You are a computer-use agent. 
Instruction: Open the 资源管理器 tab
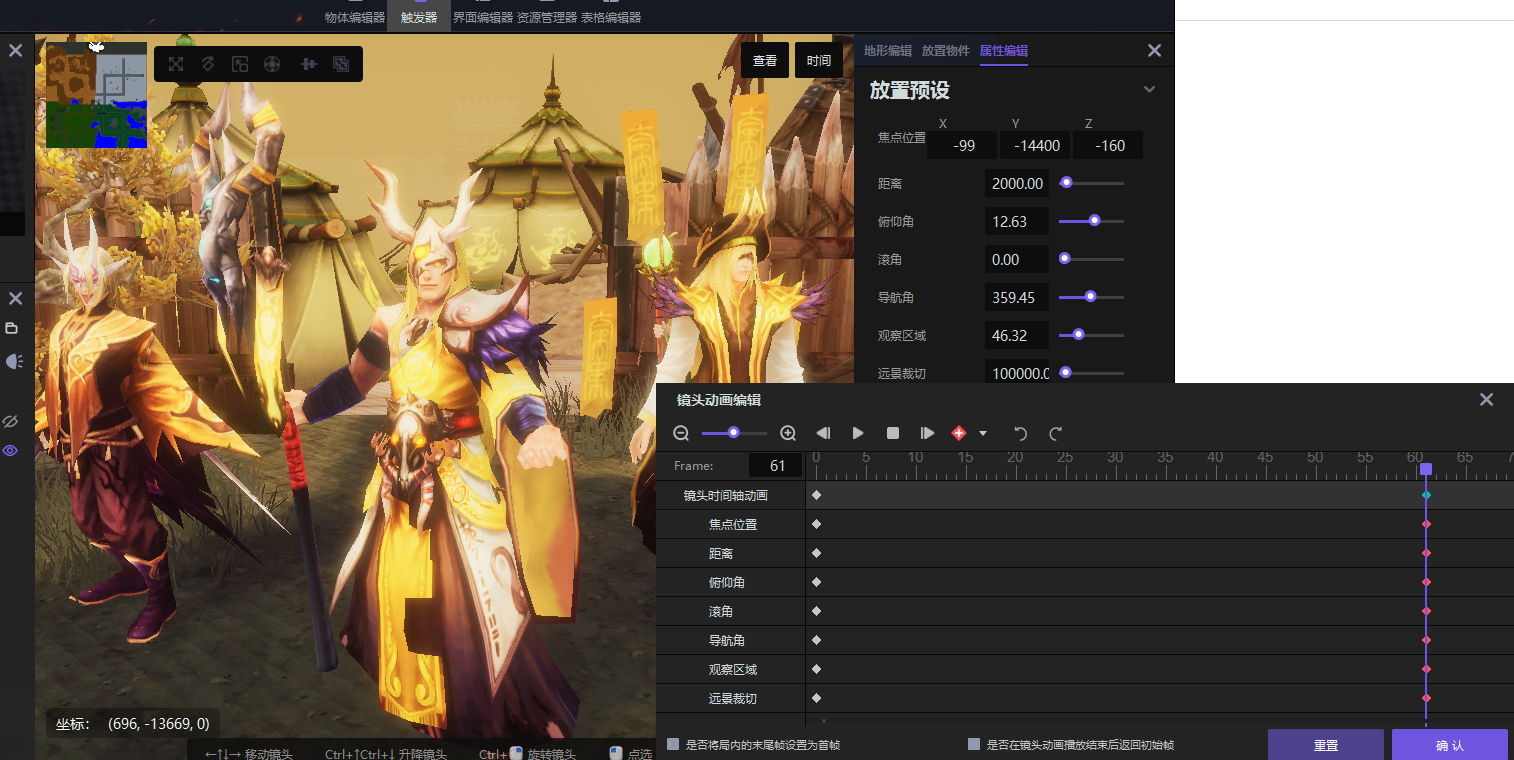(547, 17)
